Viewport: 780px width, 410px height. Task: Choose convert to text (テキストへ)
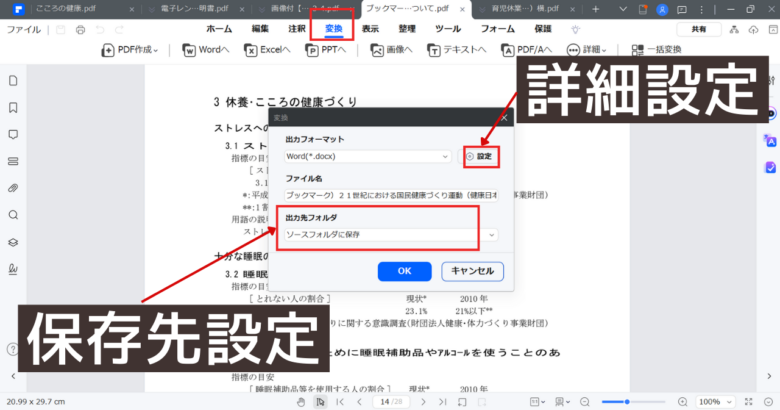456,50
